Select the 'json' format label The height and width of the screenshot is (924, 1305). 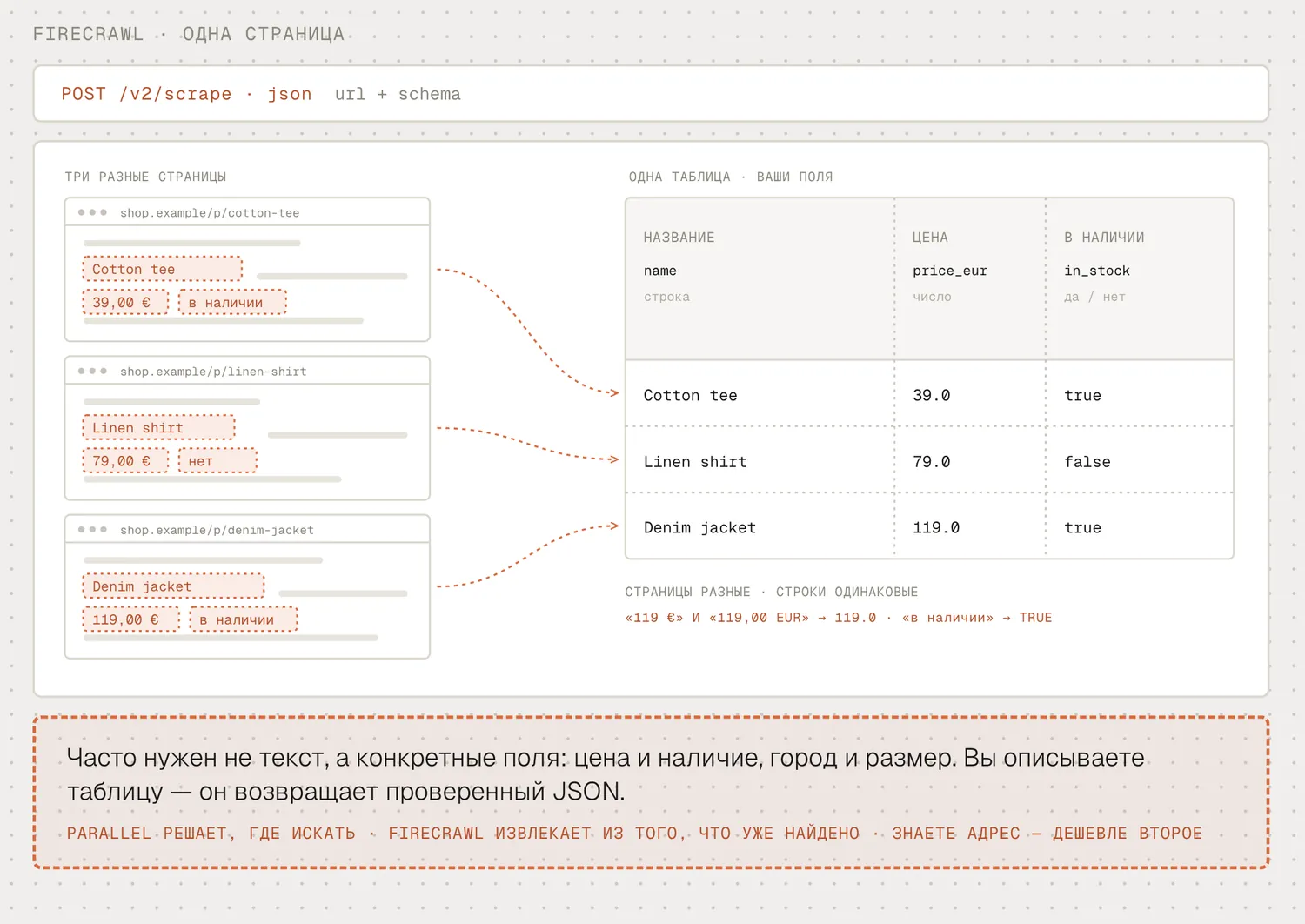point(290,94)
